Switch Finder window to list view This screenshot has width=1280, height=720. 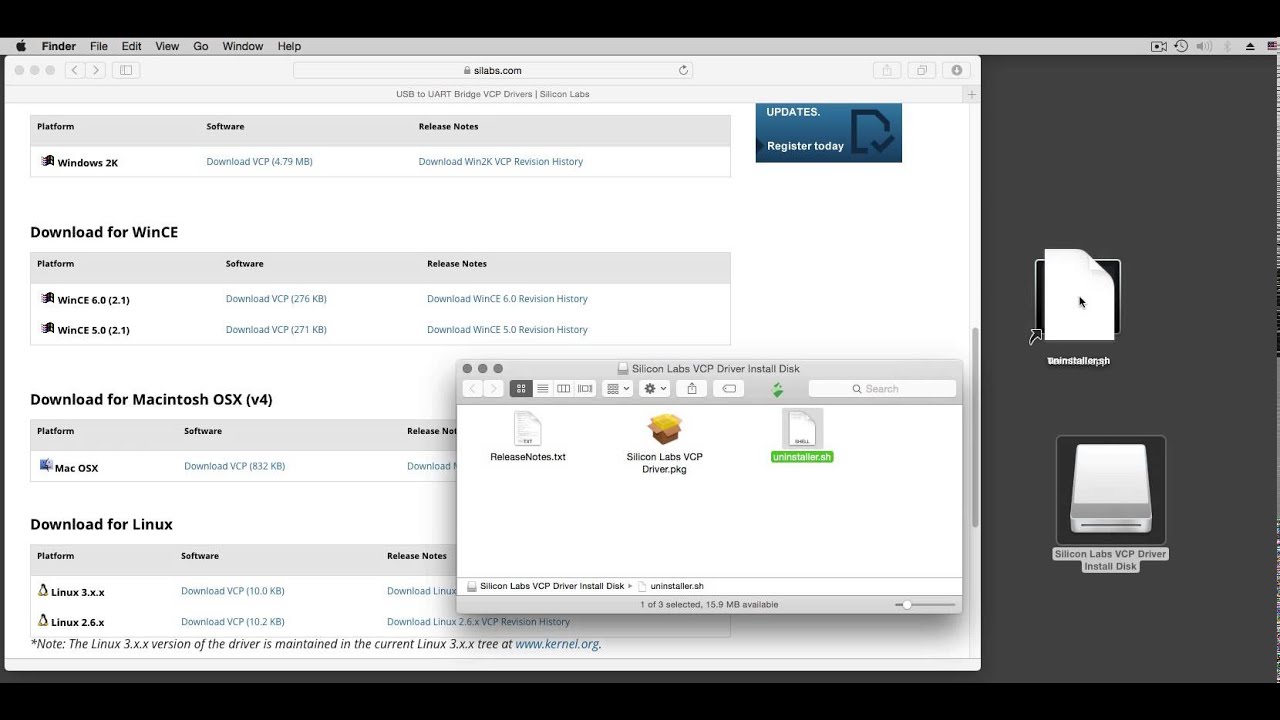coord(542,389)
